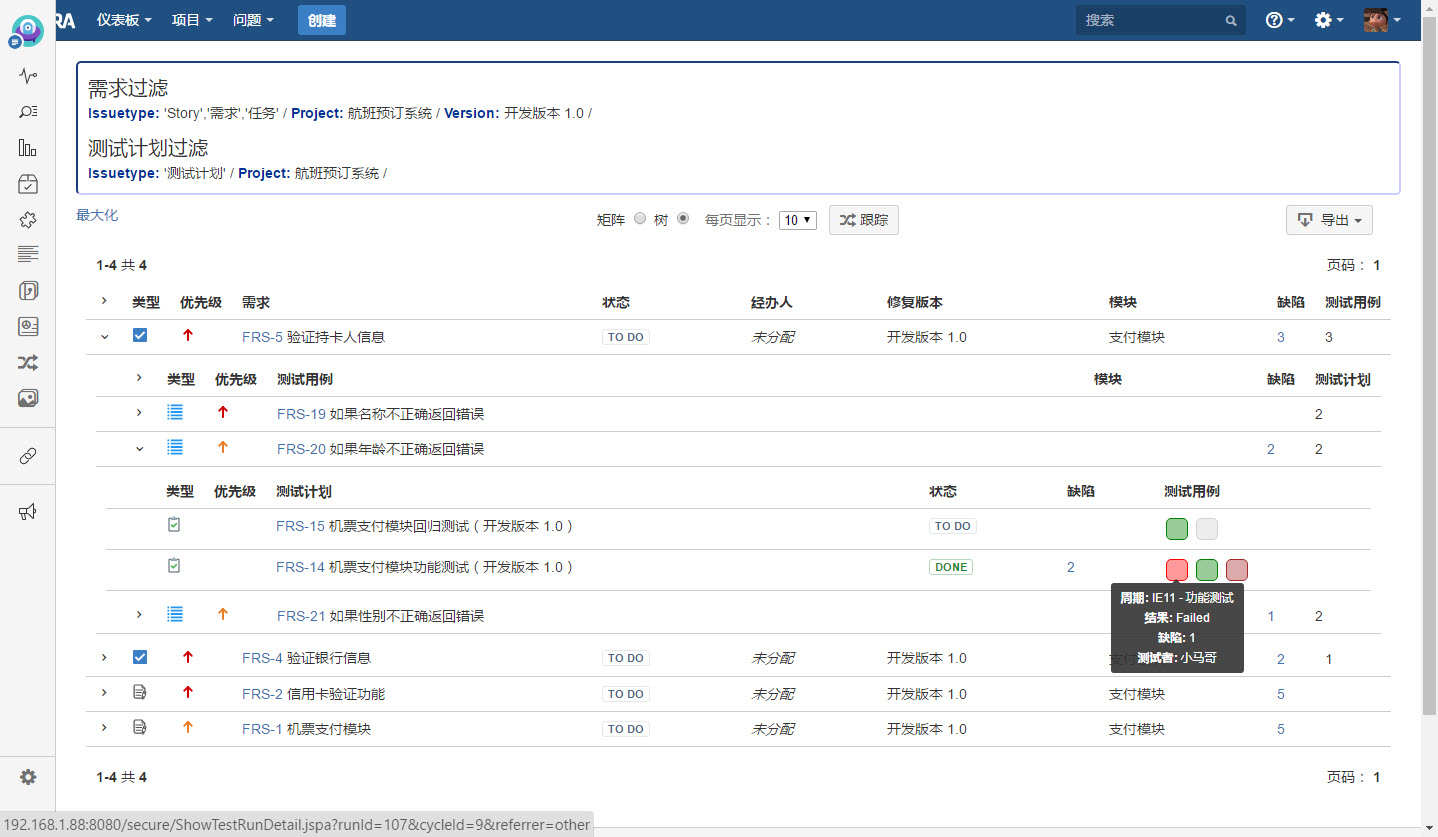Screen dimensions: 1438x837
Task: Click the DONE status badge of FRS-14
Action: coord(951,567)
